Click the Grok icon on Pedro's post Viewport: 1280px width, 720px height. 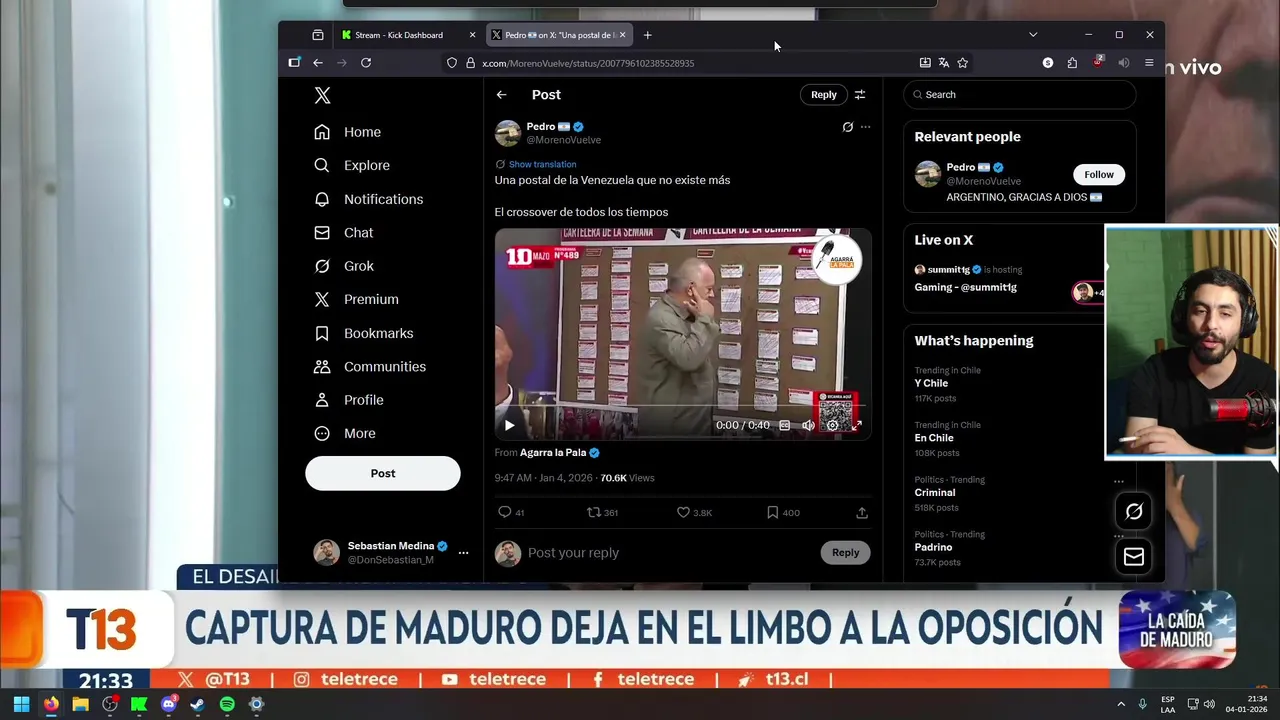coord(847,127)
